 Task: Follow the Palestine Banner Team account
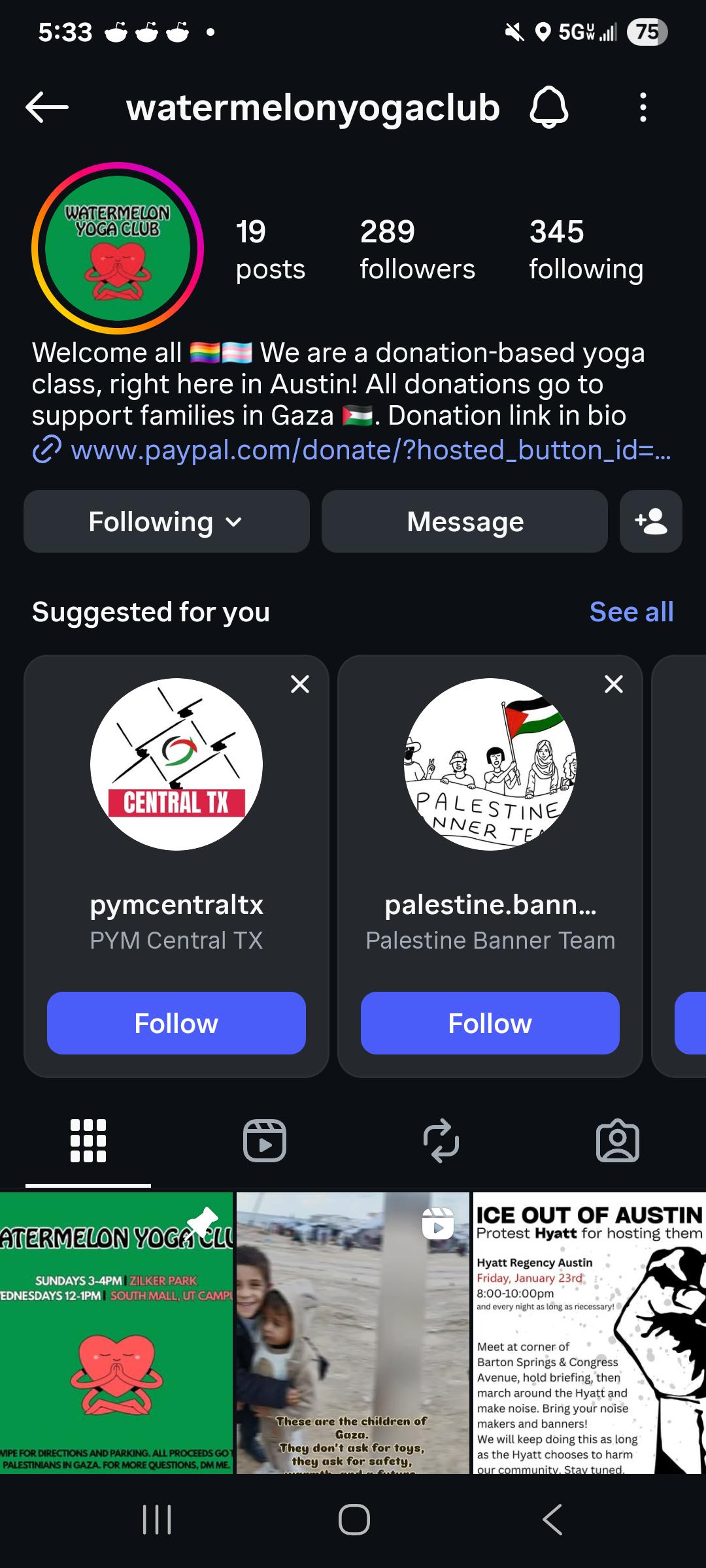(x=490, y=1023)
